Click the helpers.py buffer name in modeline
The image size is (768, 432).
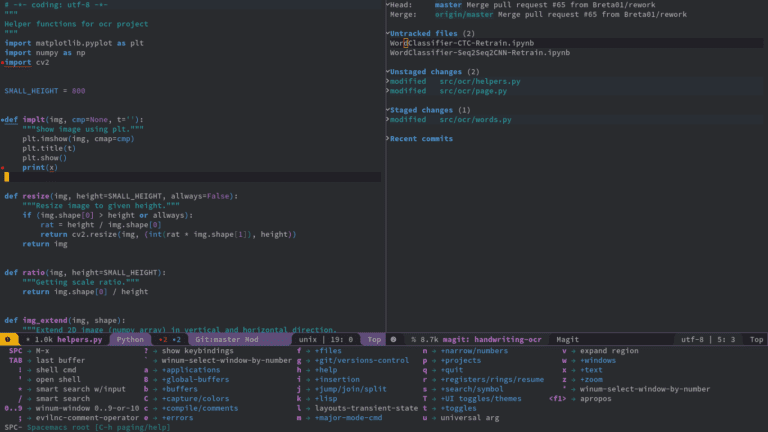point(81,340)
